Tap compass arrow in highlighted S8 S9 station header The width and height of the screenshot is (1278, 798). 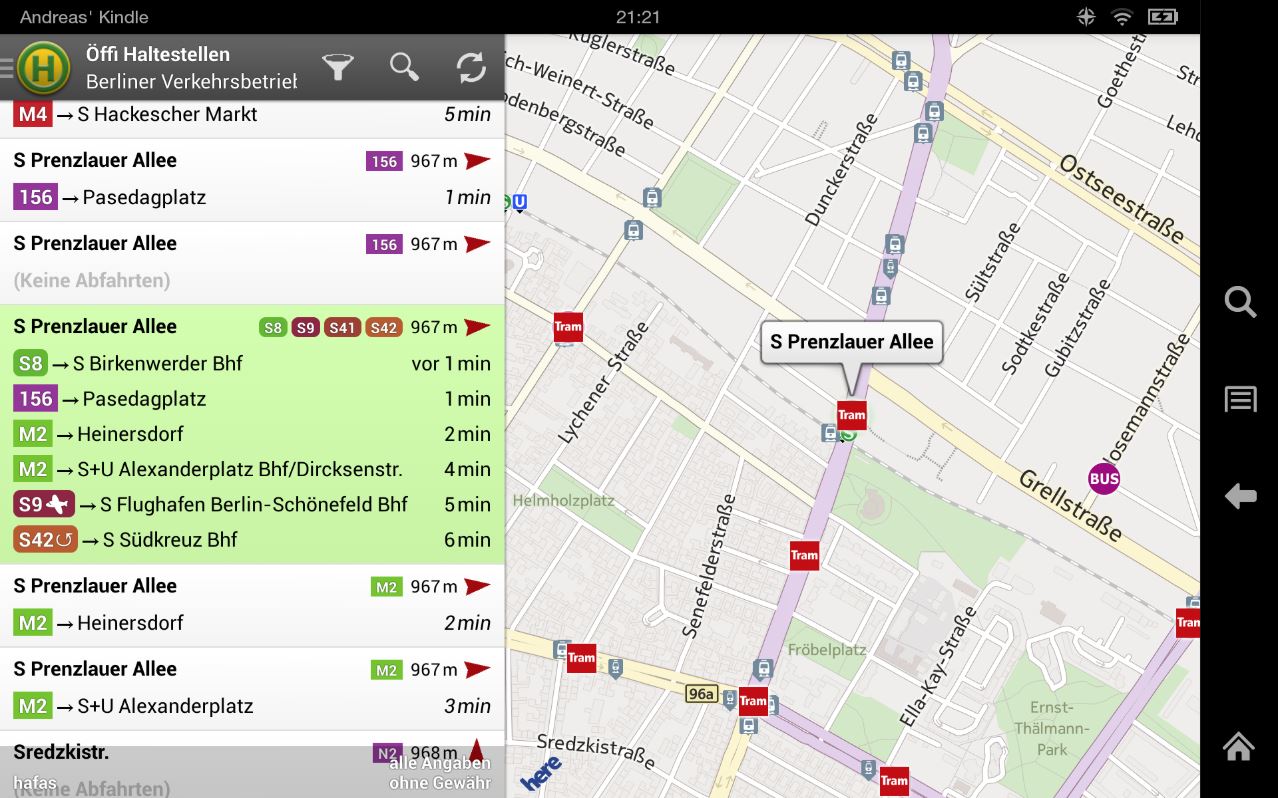(477, 327)
